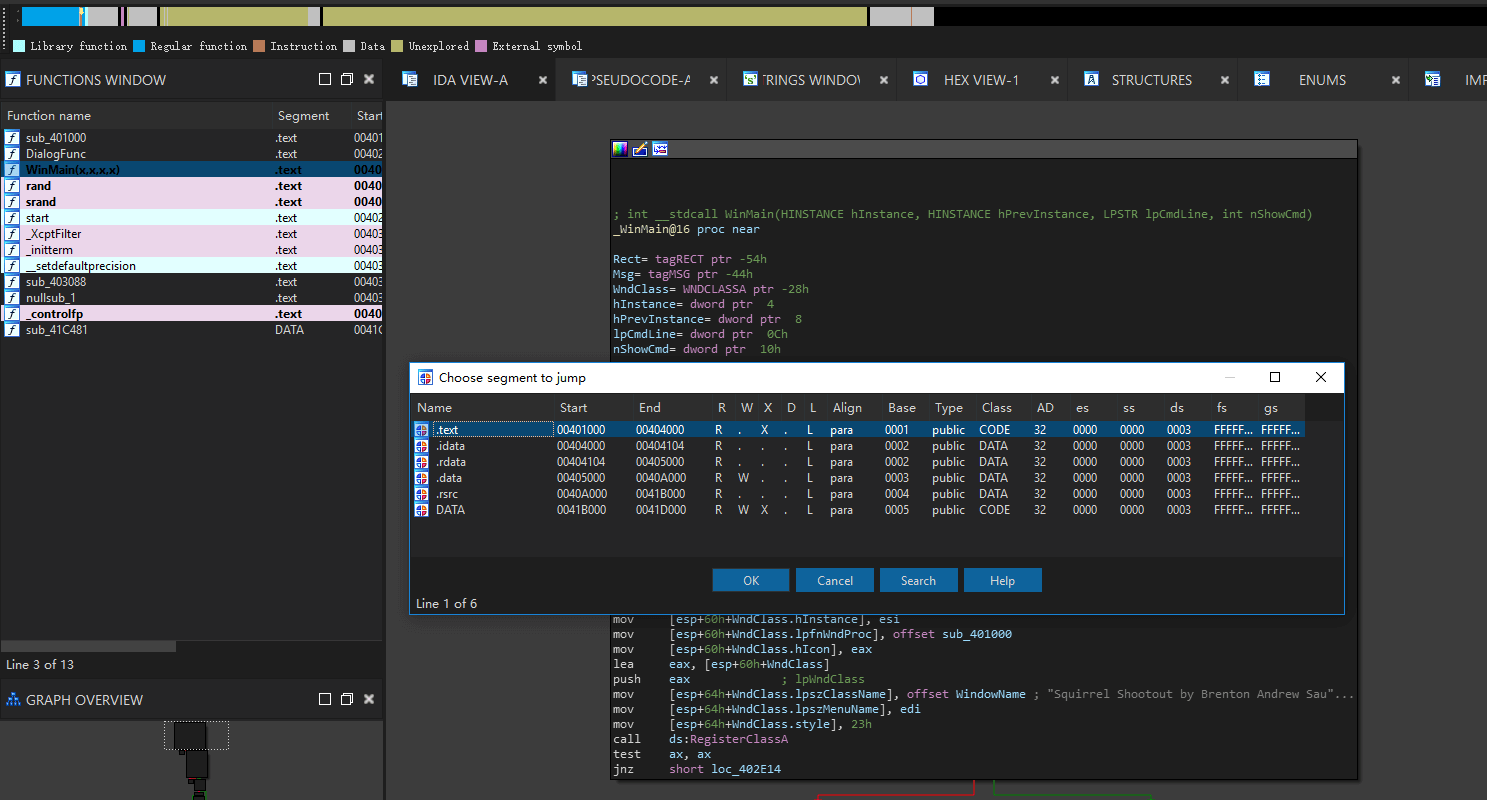This screenshot has width=1487, height=800.
Task: Switch to the Enums tab
Action: (1322, 80)
